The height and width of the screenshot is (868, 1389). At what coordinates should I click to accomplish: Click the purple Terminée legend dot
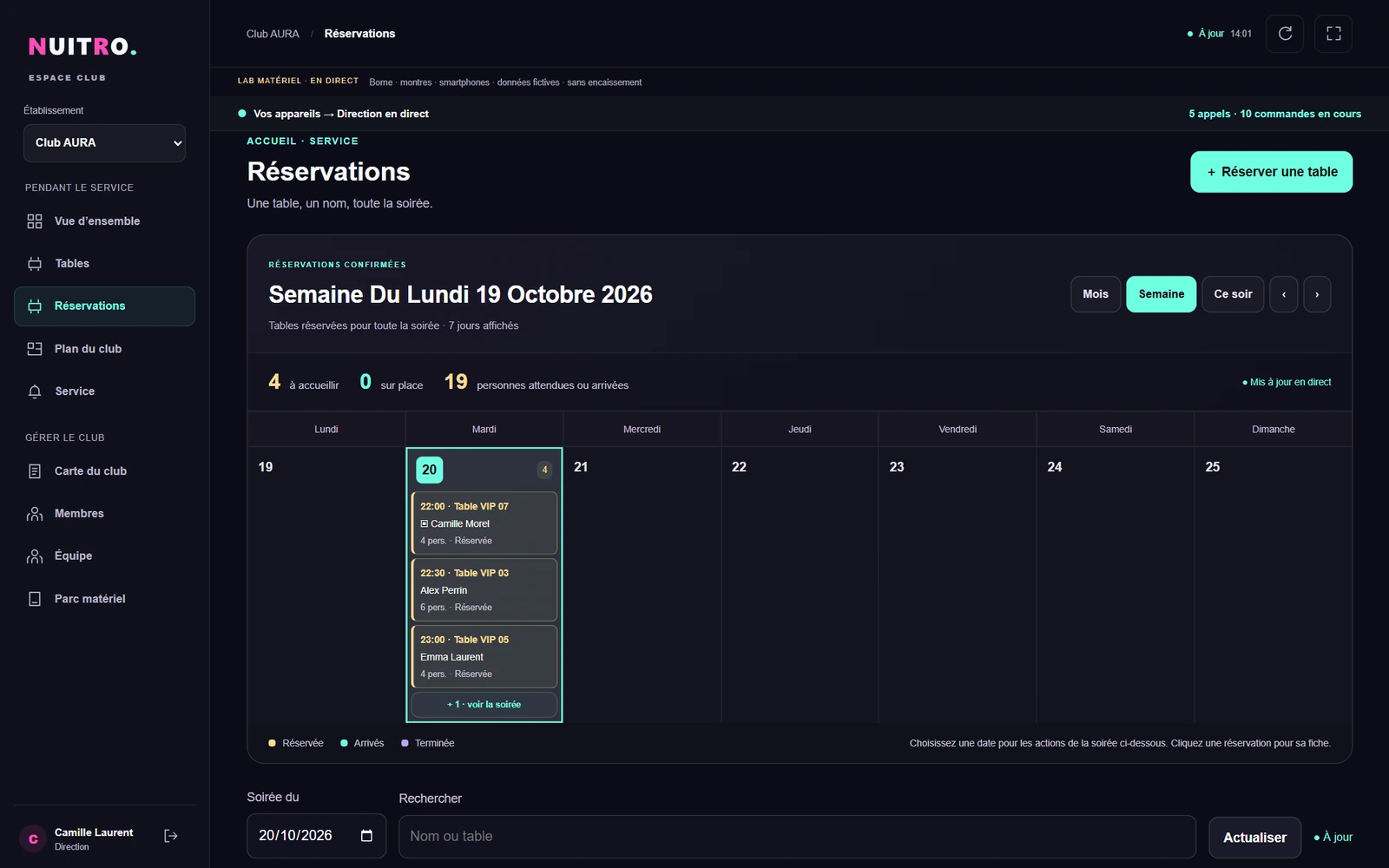[405, 743]
